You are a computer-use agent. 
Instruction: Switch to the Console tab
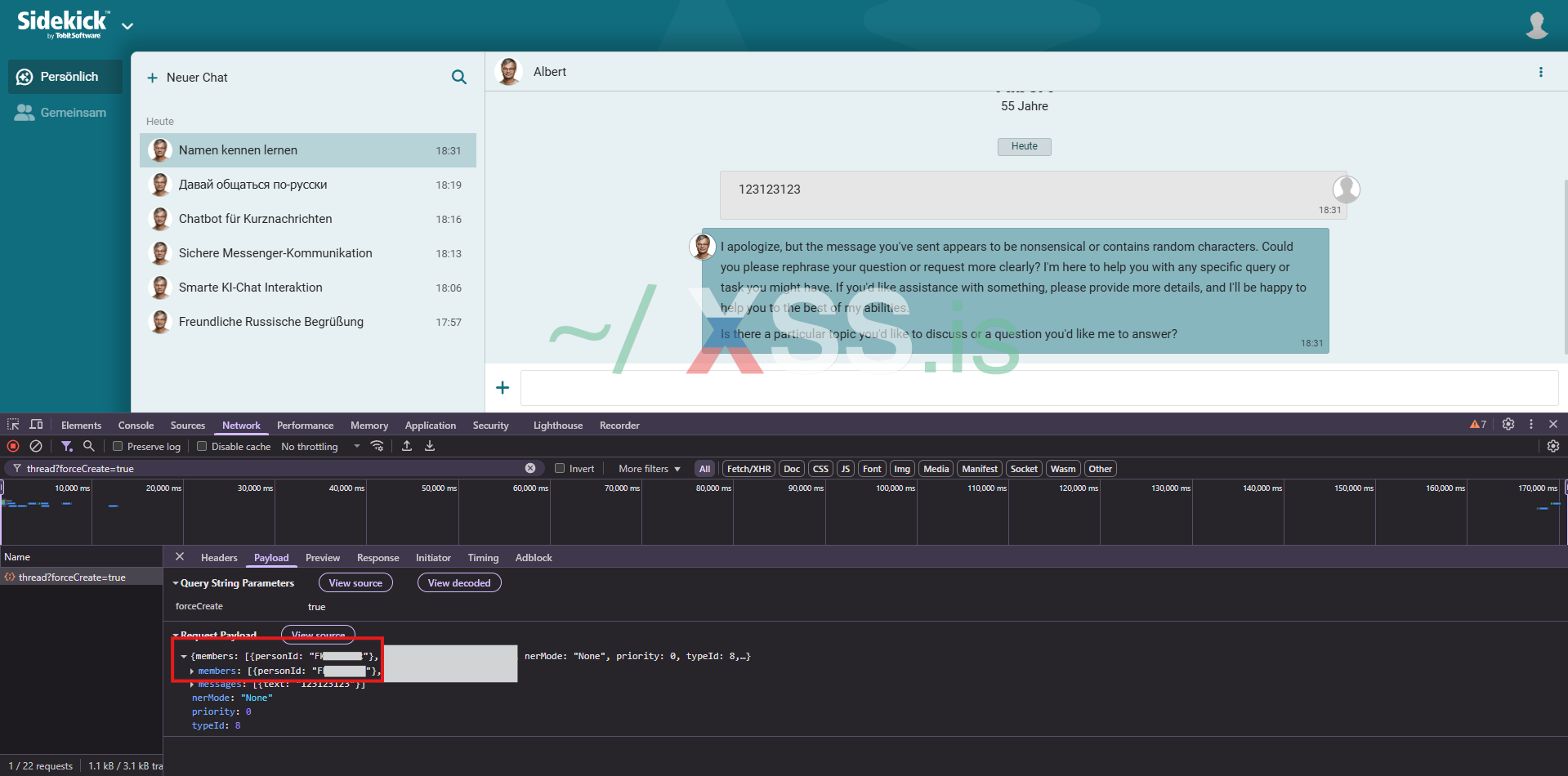click(136, 426)
